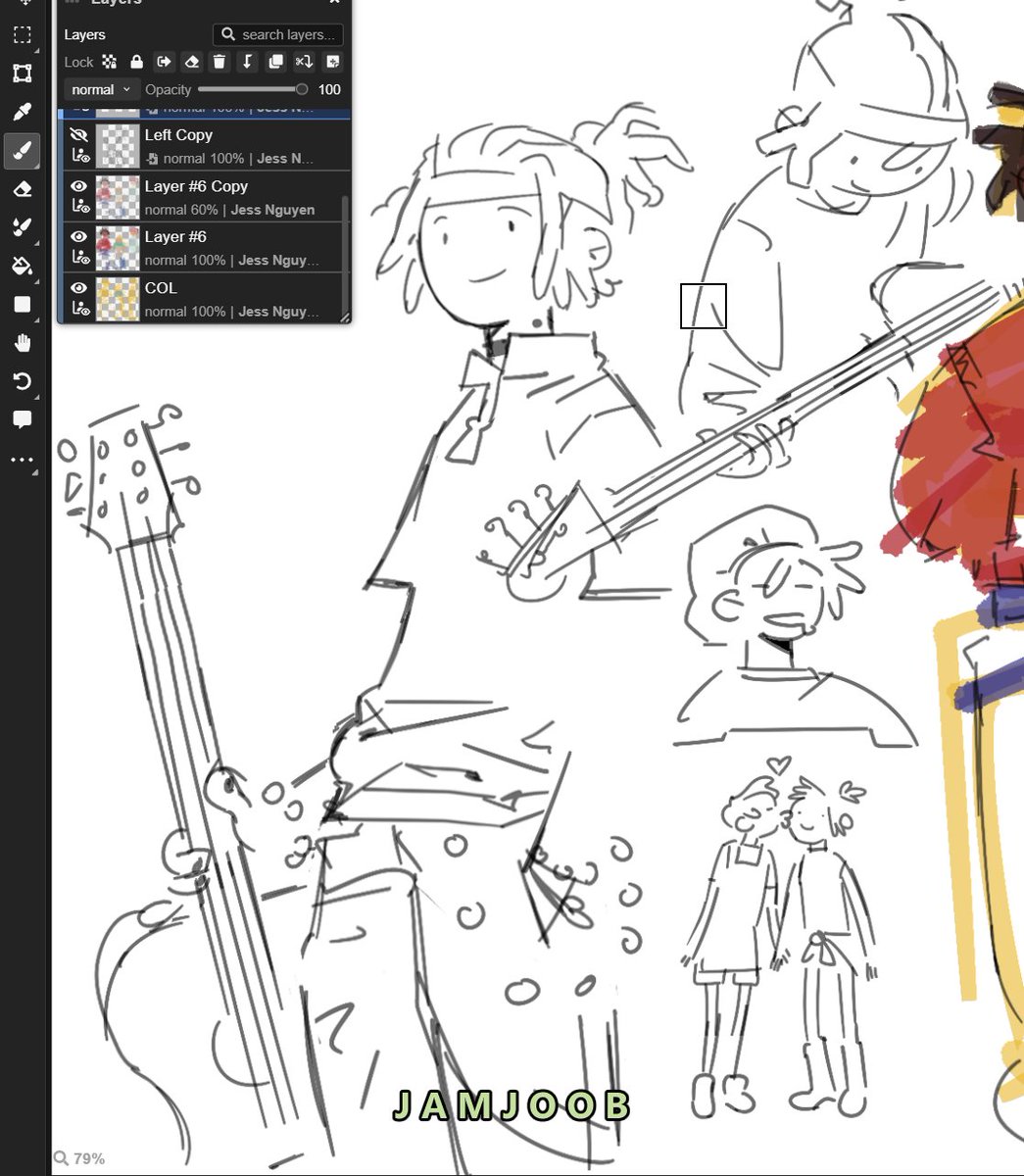Image resolution: width=1024 pixels, height=1176 pixels.
Task: Hide the Layer #6 layer eye
Action: click(x=79, y=237)
